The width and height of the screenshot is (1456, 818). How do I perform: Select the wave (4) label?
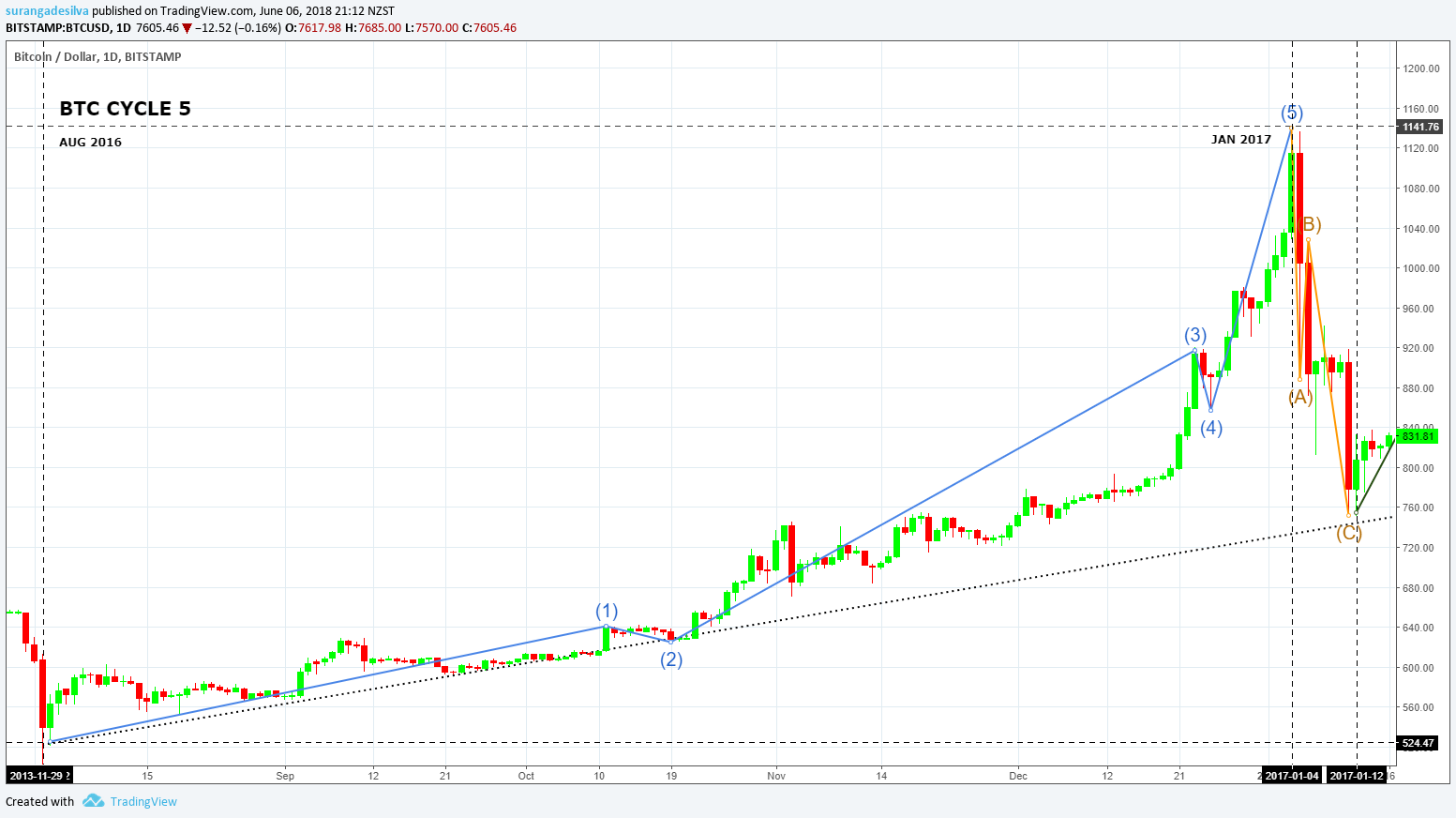(x=1211, y=429)
